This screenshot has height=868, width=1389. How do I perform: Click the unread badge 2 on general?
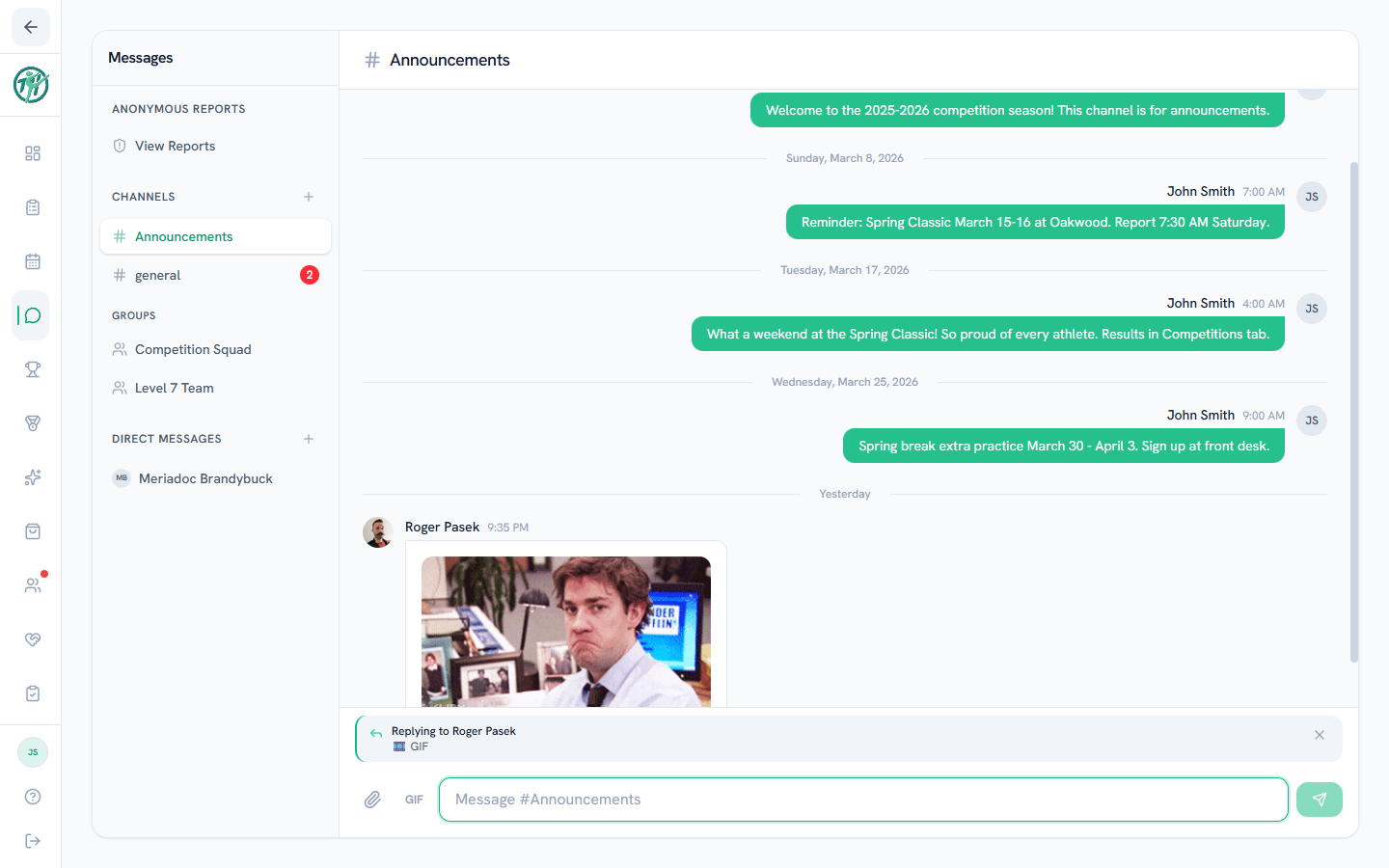[x=310, y=275]
